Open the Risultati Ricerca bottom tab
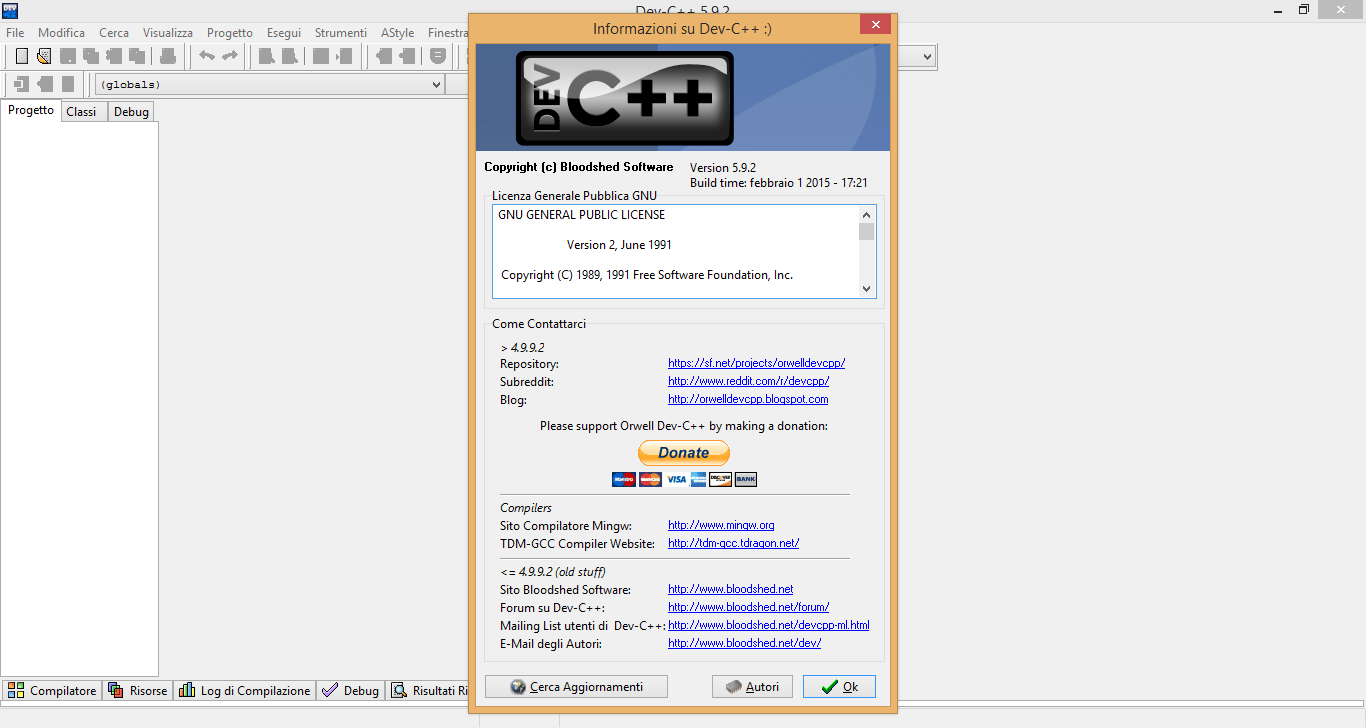The width and height of the screenshot is (1366, 728). [429, 690]
